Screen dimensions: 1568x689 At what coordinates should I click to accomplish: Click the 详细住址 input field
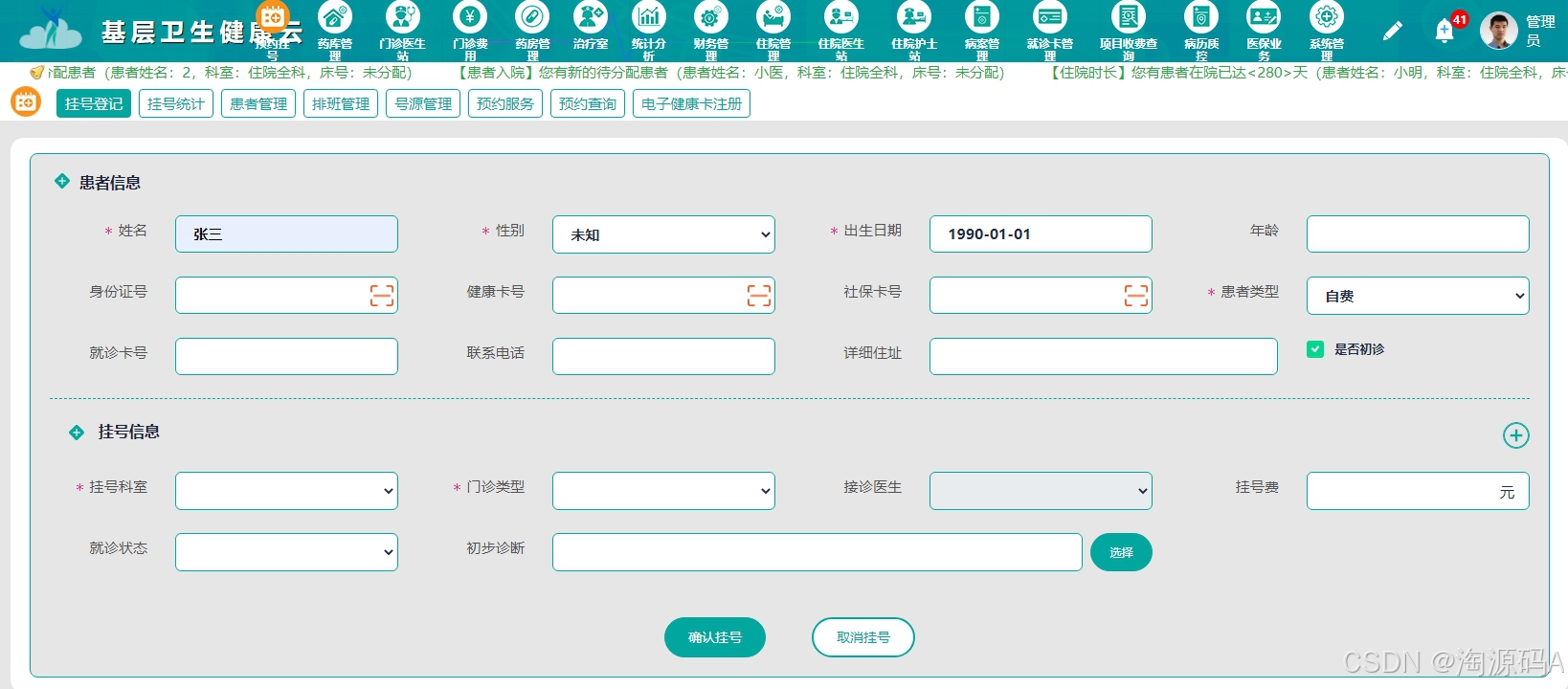click(x=1103, y=356)
